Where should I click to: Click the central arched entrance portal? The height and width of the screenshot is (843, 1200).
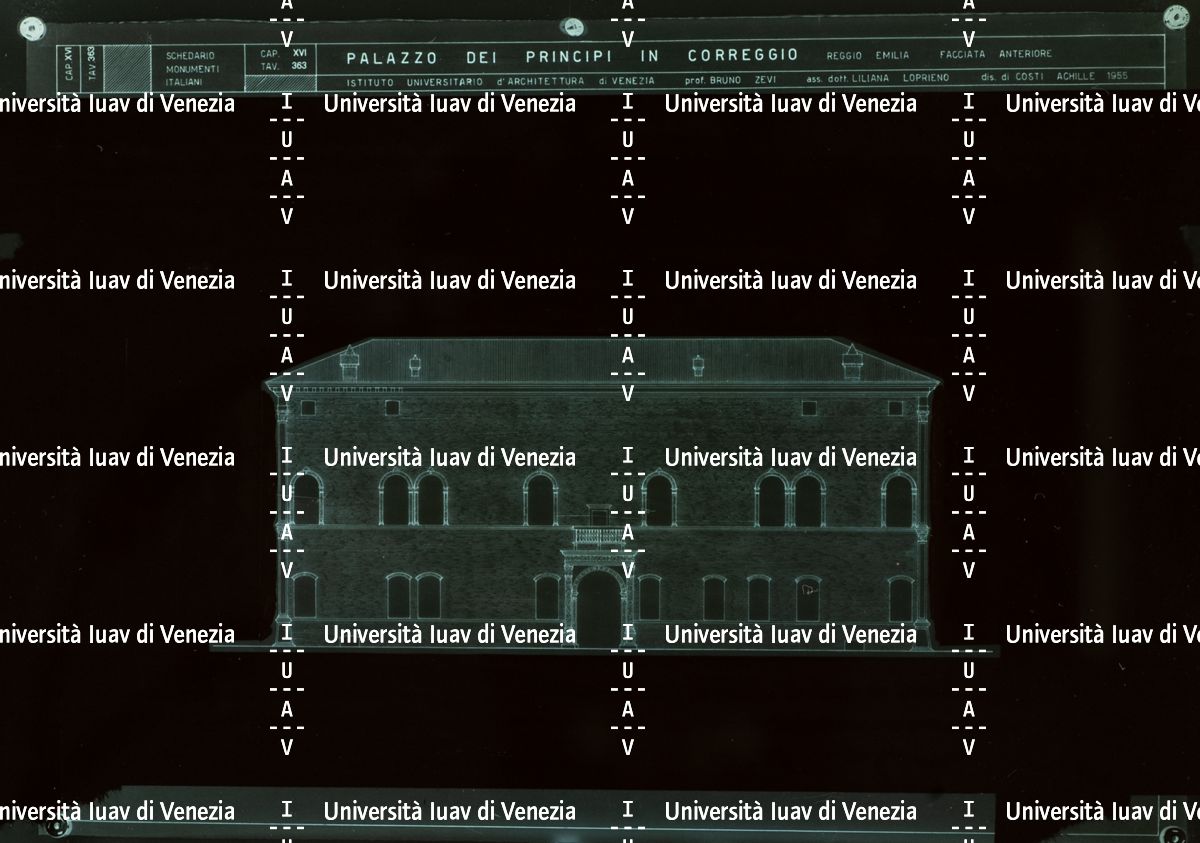pyautogui.click(x=599, y=605)
